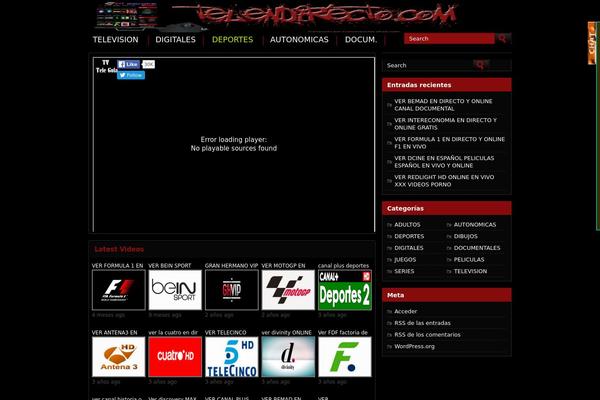
Task: Open the Formula 1 logo thumbnail
Action: click(x=119, y=290)
